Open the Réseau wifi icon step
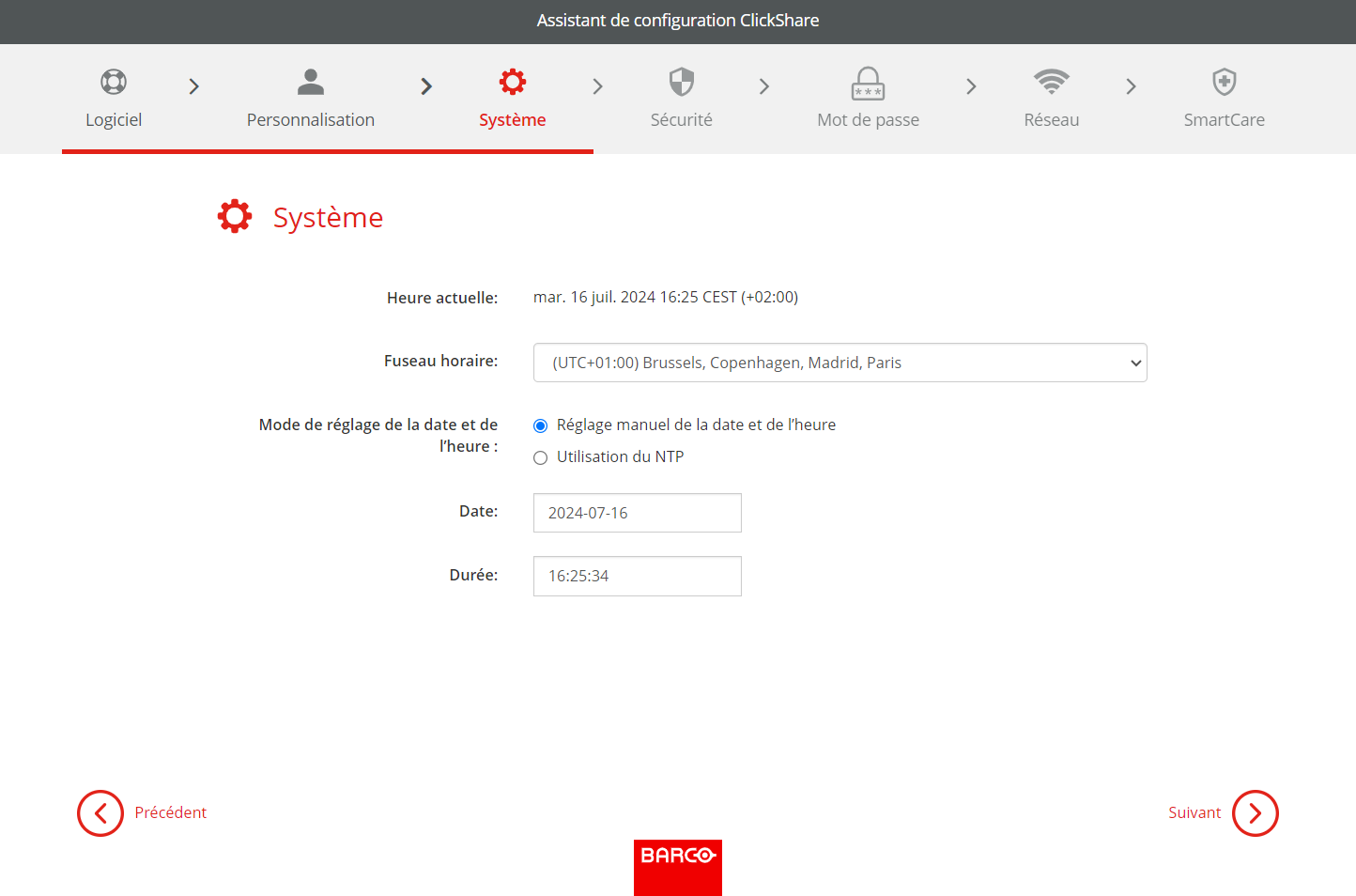 1052,82
